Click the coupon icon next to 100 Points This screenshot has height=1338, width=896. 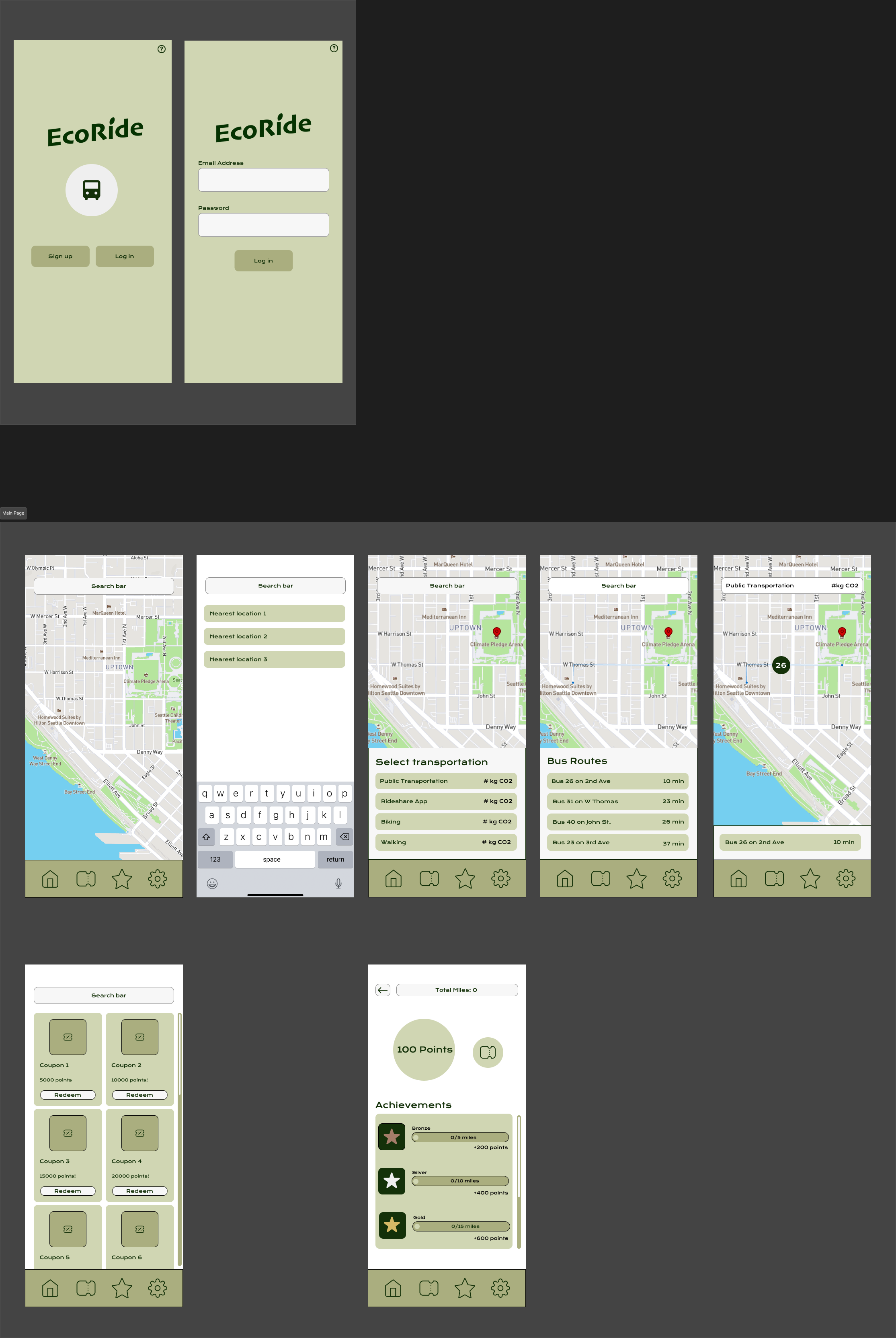pos(488,1052)
